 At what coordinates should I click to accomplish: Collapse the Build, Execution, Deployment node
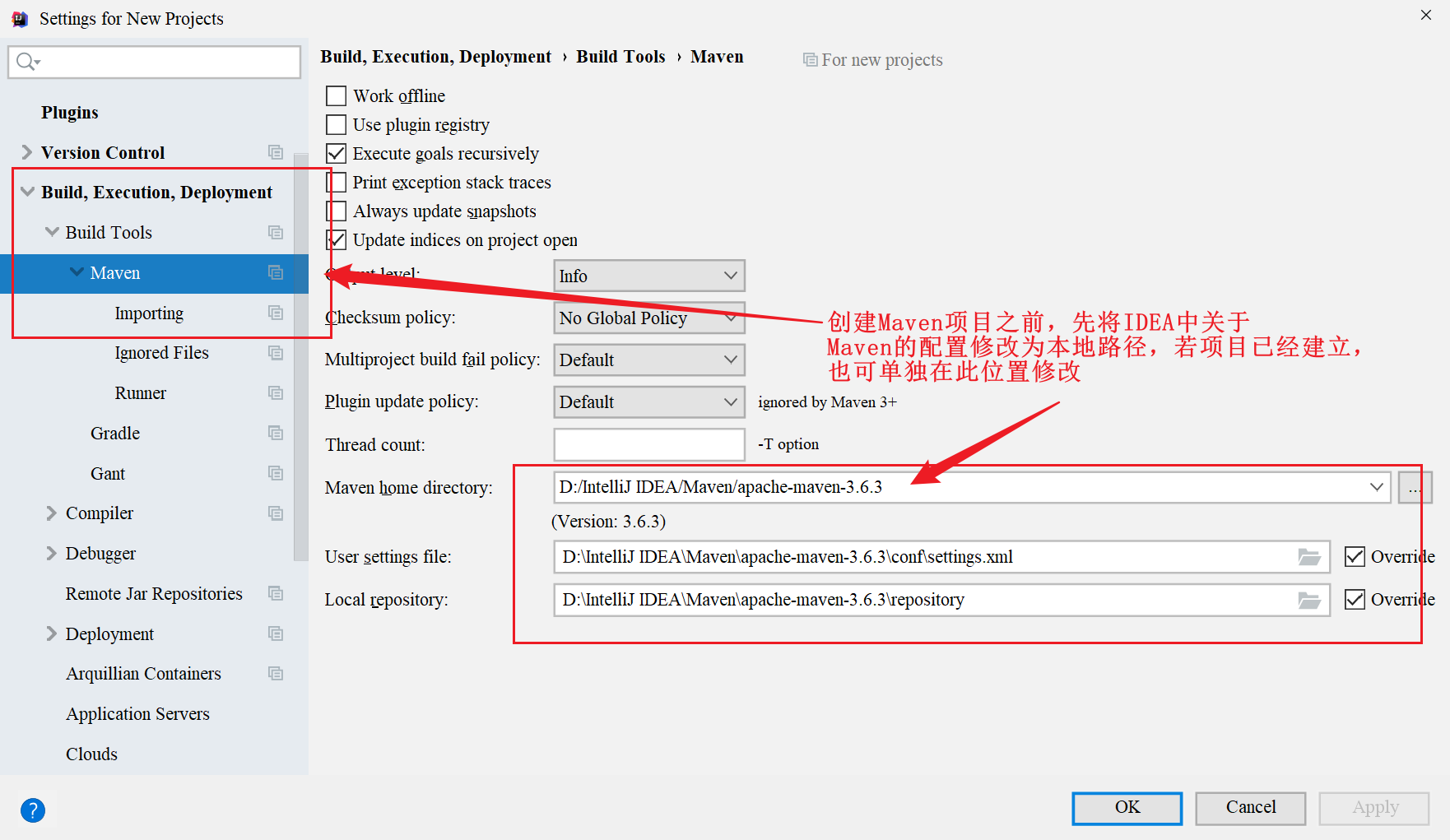tap(27, 192)
